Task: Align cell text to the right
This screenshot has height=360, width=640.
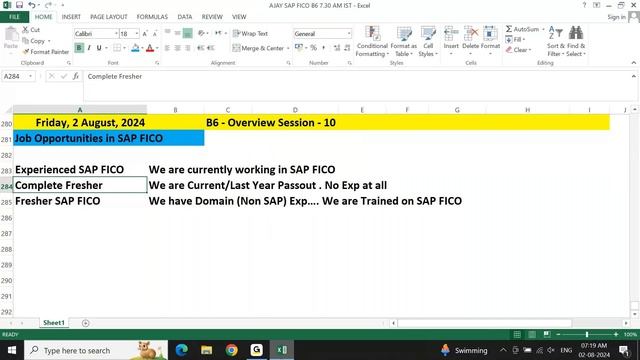Action: point(187,48)
